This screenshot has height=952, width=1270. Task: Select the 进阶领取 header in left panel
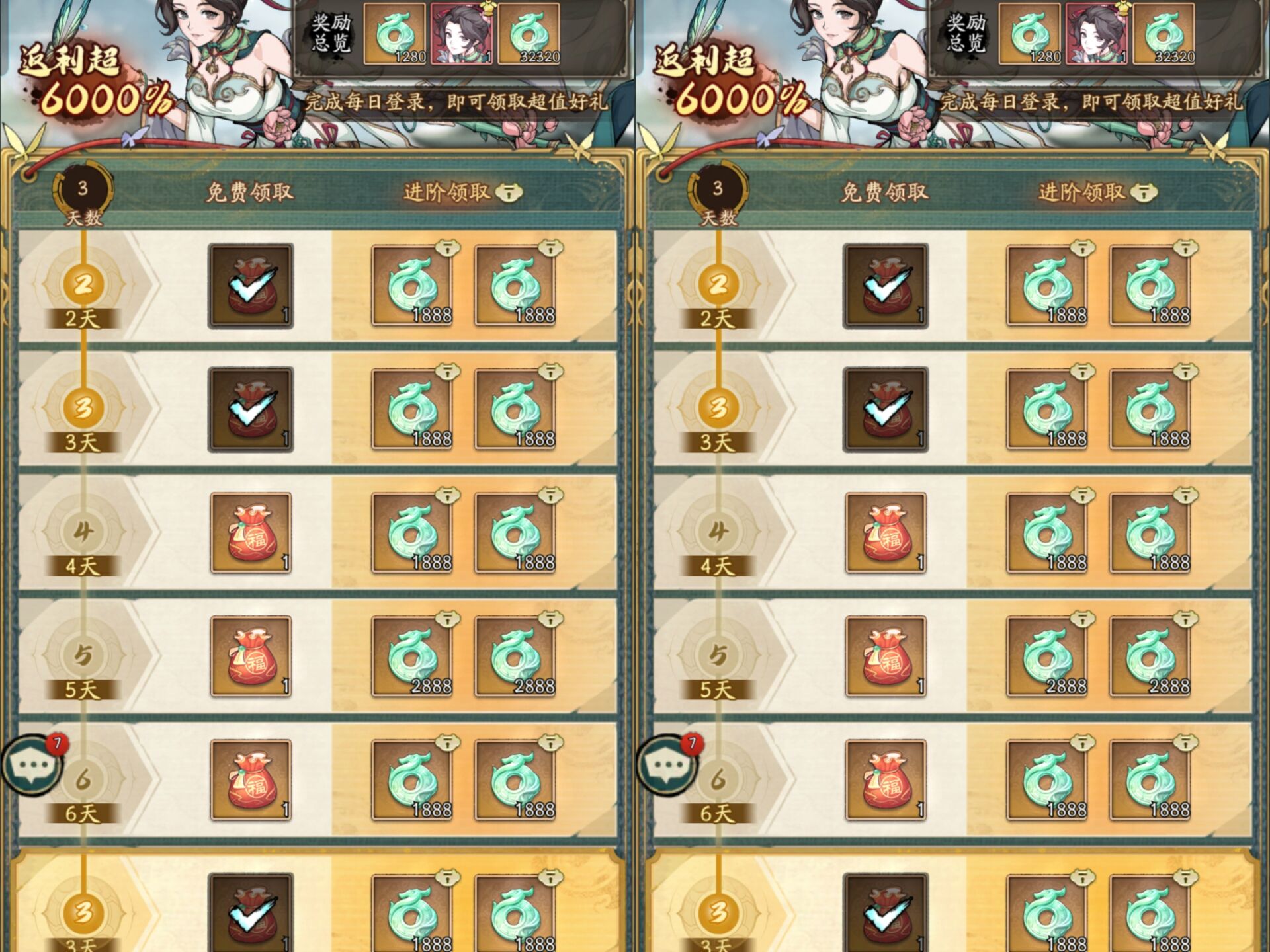point(447,192)
